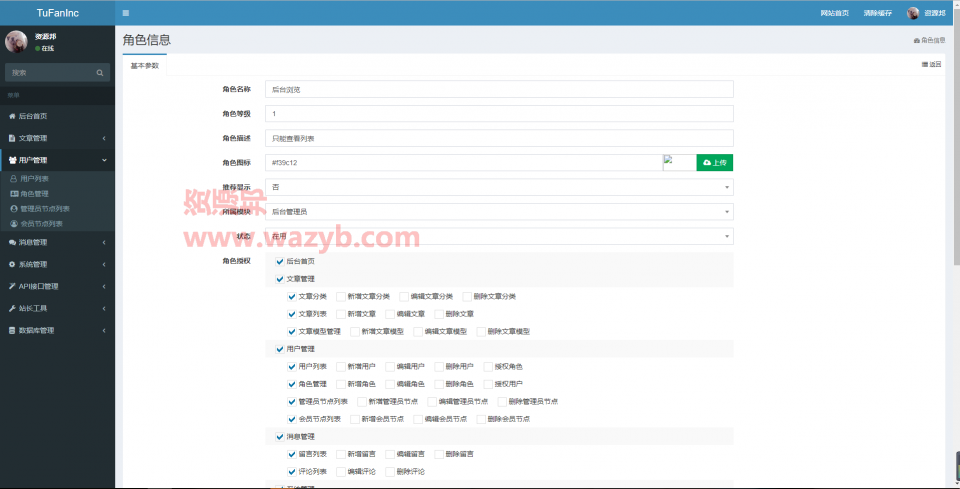This screenshot has width=960, height=489.
Task: Check the 删除评论 checkbox
Action: [x=390, y=472]
